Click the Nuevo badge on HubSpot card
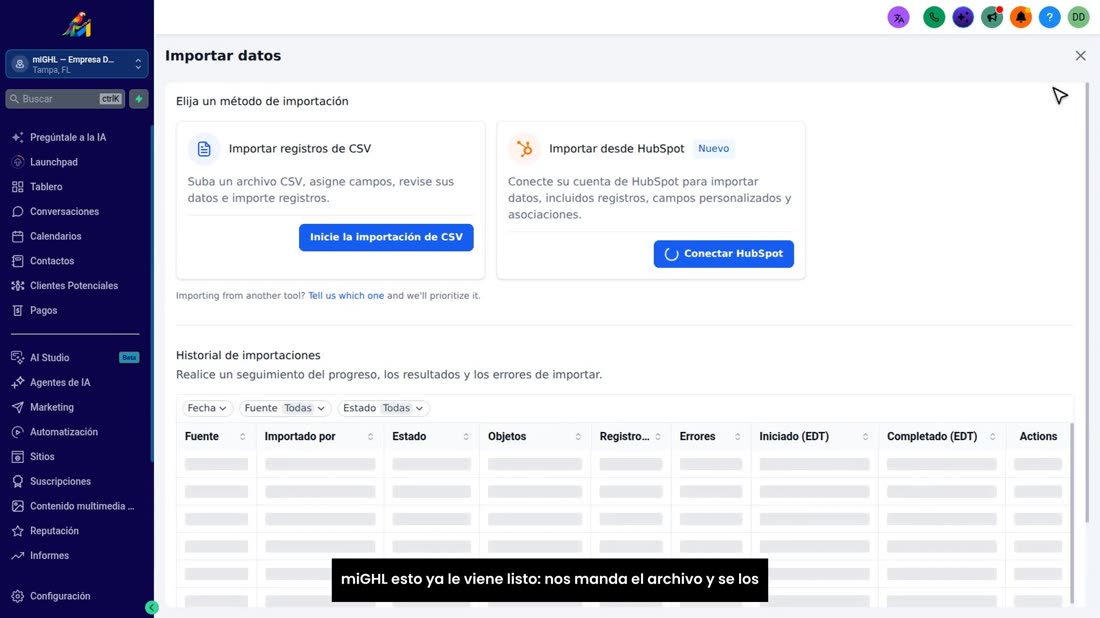Viewport: 1100px width, 618px height. pos(713,149)
